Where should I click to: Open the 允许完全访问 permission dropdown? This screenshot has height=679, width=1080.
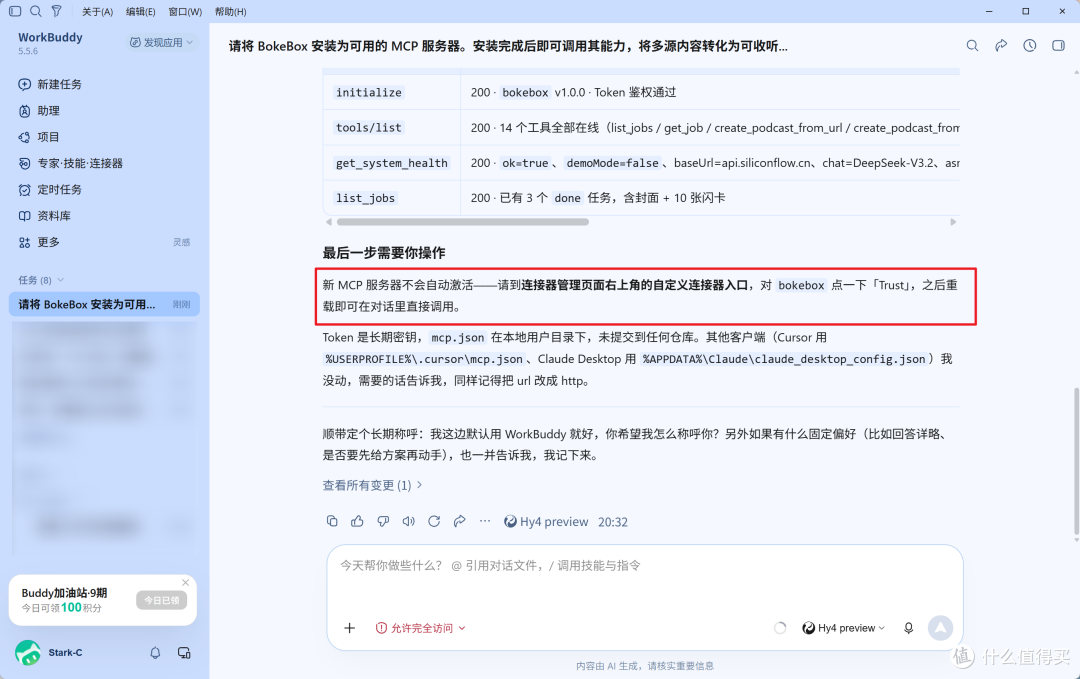(x=421, y=628)
